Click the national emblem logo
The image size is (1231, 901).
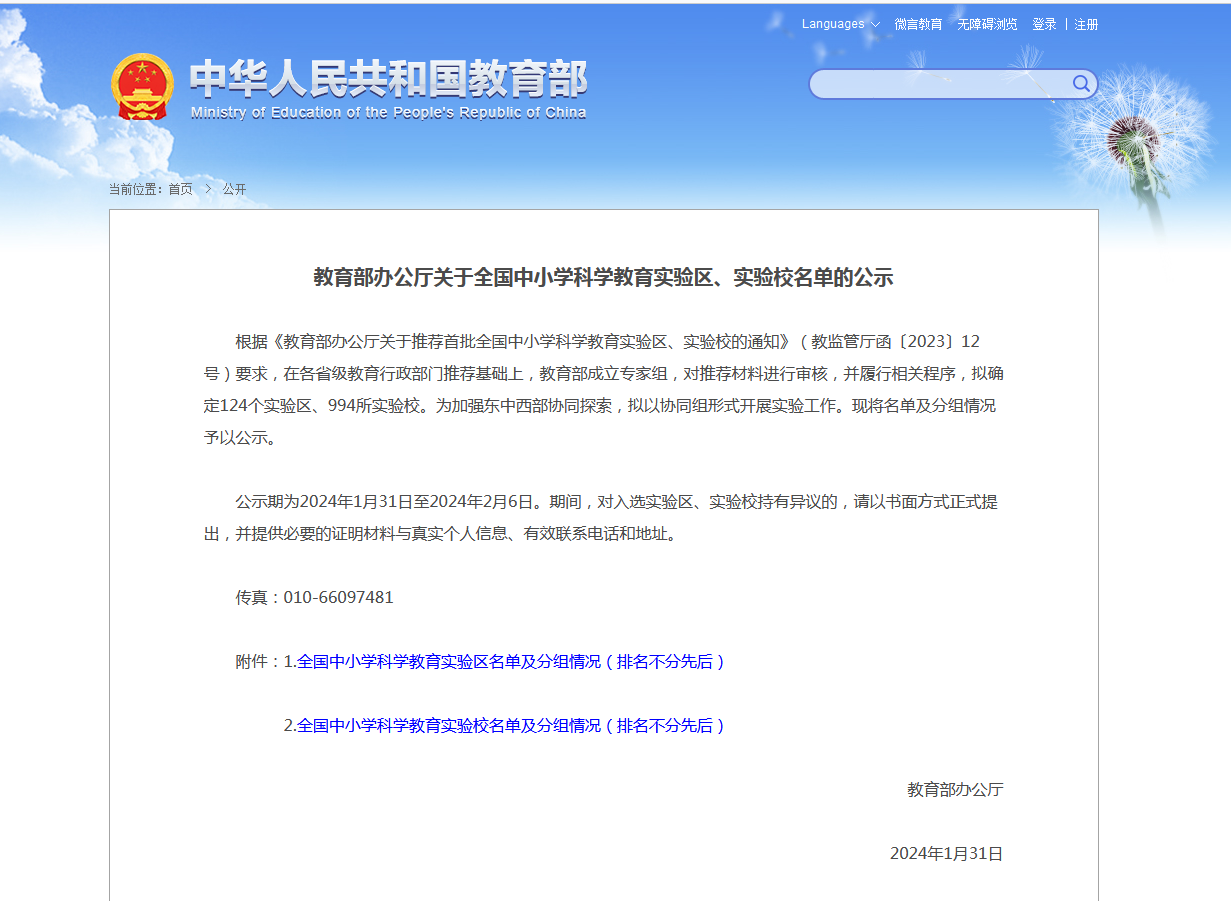142,87
